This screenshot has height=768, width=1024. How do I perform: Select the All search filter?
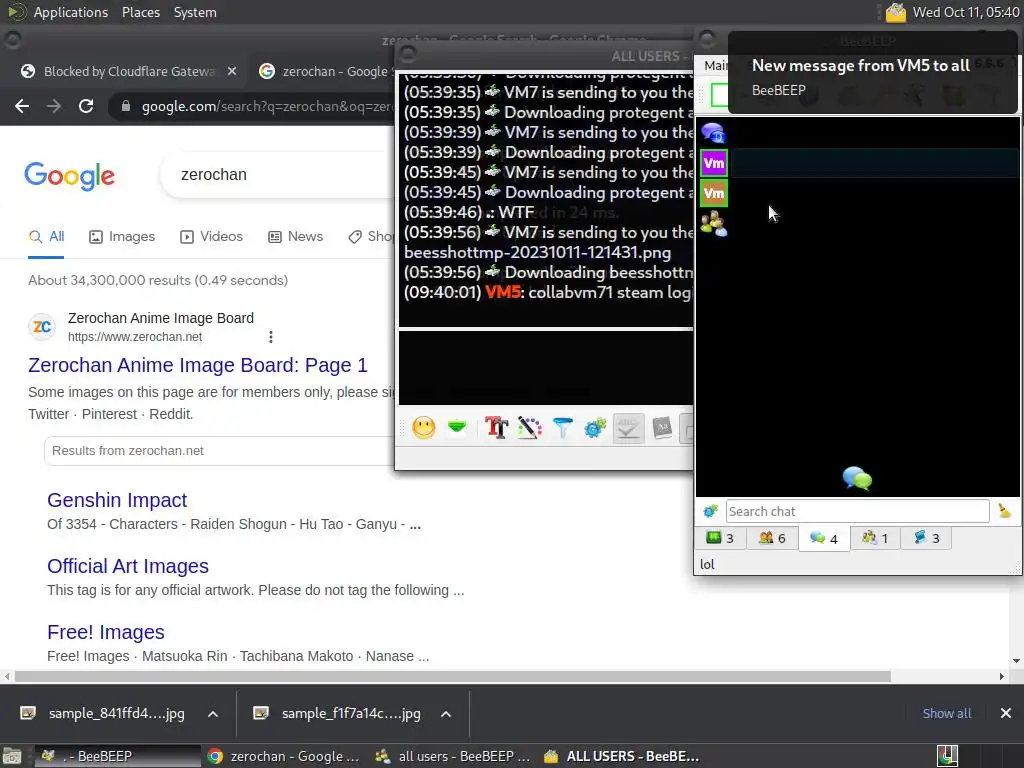pyautogui.click(x=46, y=236)
